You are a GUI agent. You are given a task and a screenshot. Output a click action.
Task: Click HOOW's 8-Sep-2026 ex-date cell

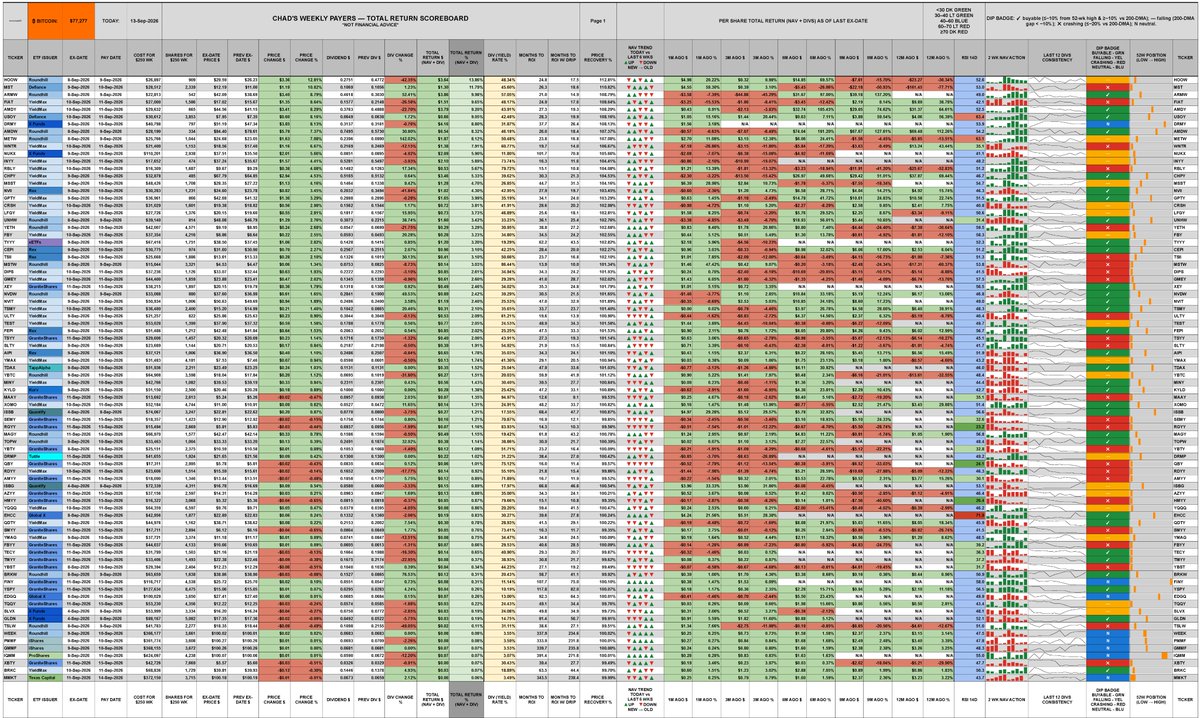coord(79,79)
